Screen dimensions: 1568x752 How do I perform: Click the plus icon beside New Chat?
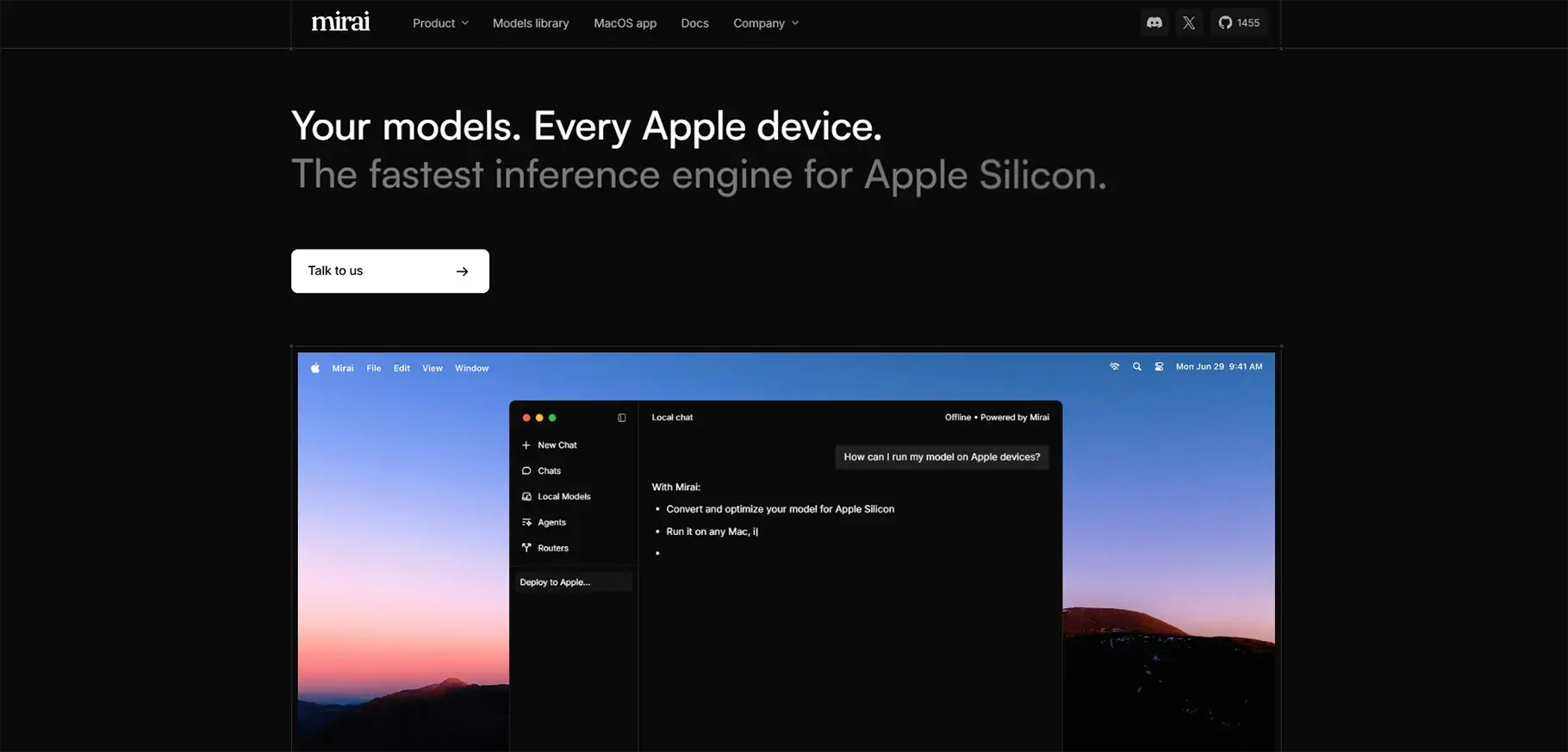pos(526,445)
